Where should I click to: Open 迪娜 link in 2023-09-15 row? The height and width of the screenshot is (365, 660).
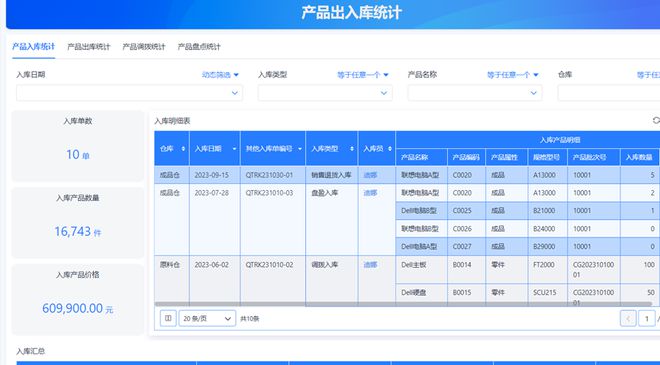point(370,175)
